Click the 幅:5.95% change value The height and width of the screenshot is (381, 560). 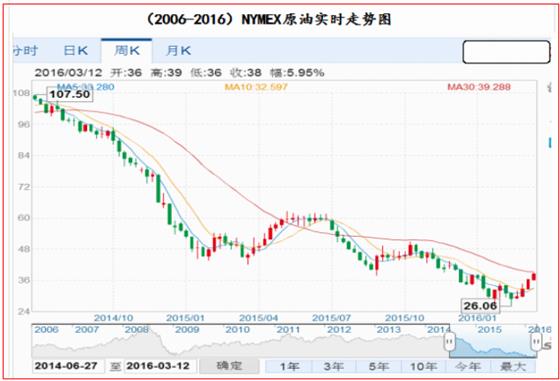(x=297, y=73)
